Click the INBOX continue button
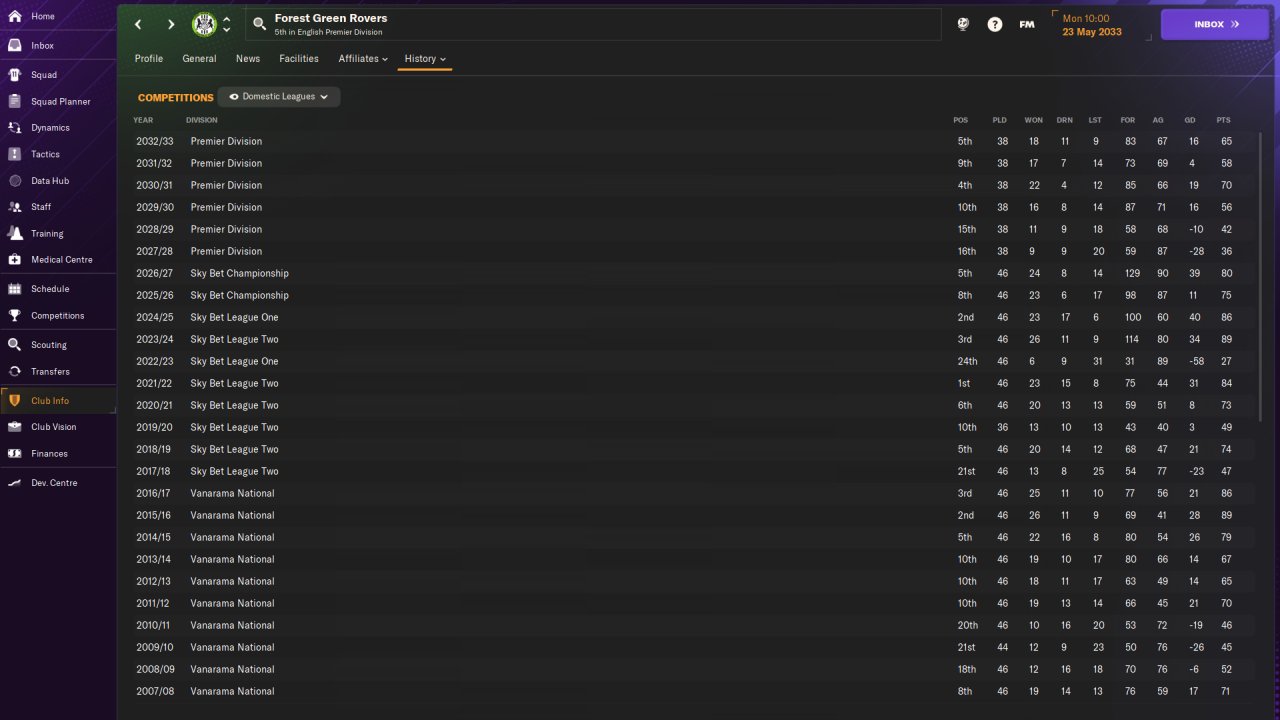This screenshot has width=1280, height=720. click(x=1217, y=25)
